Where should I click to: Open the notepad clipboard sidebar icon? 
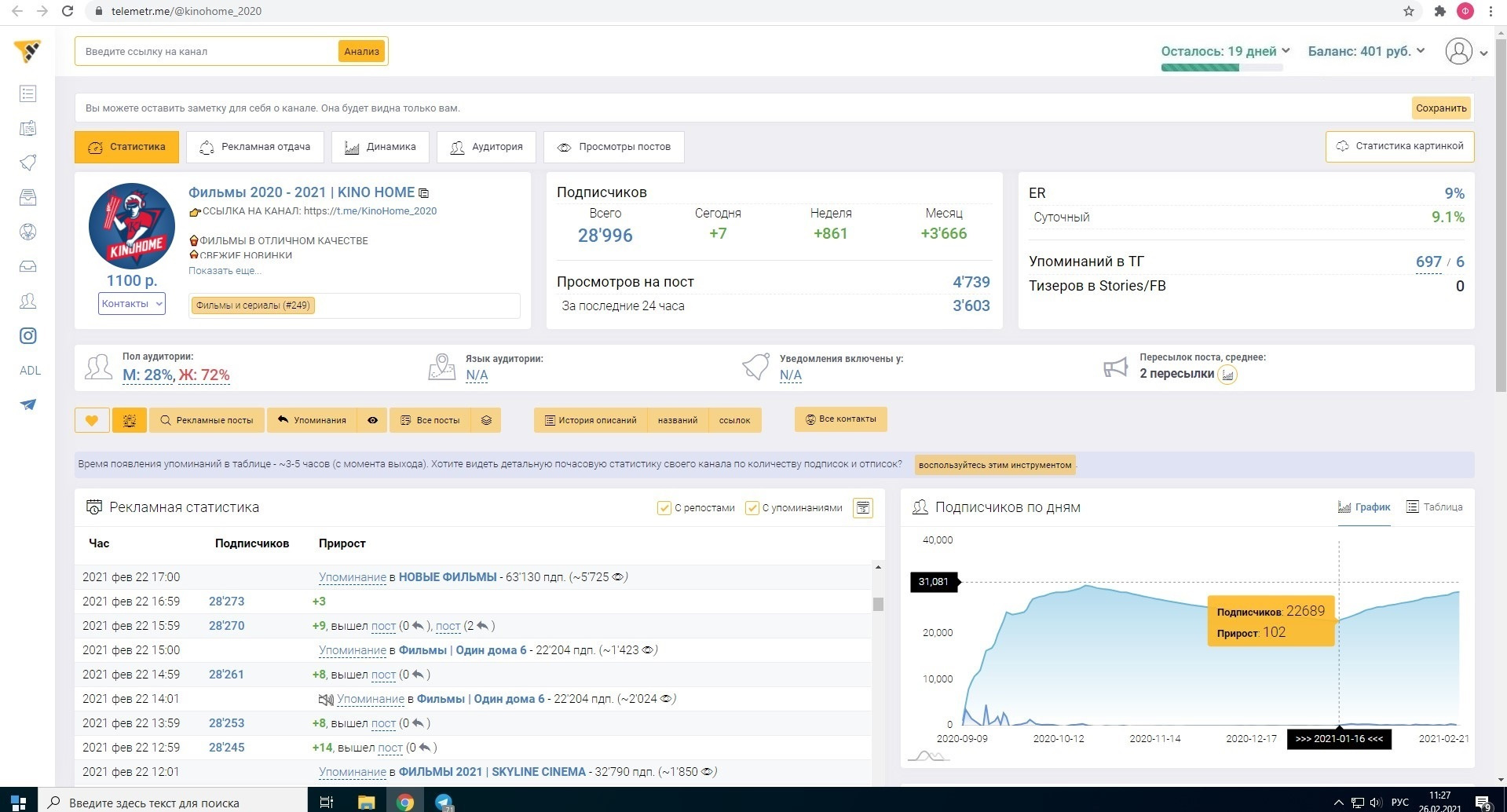click(x=27, y=129)
